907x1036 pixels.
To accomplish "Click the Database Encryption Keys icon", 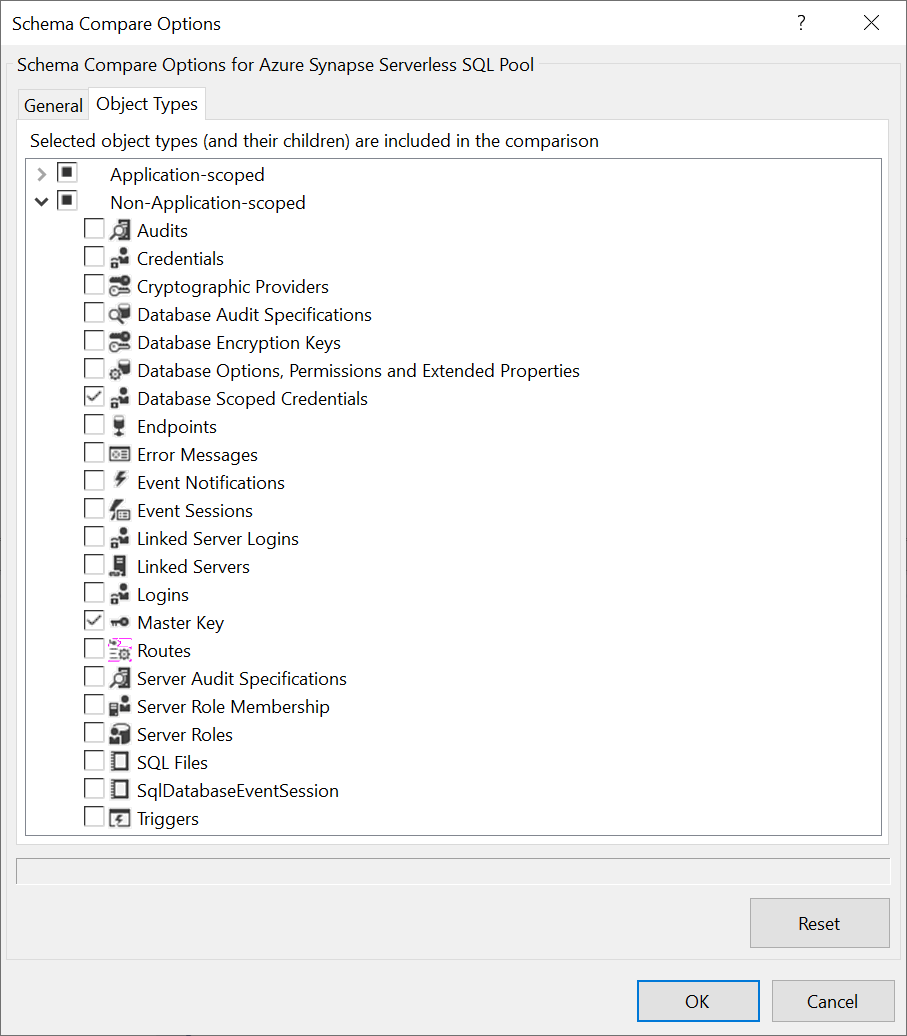I will point(120,342).
